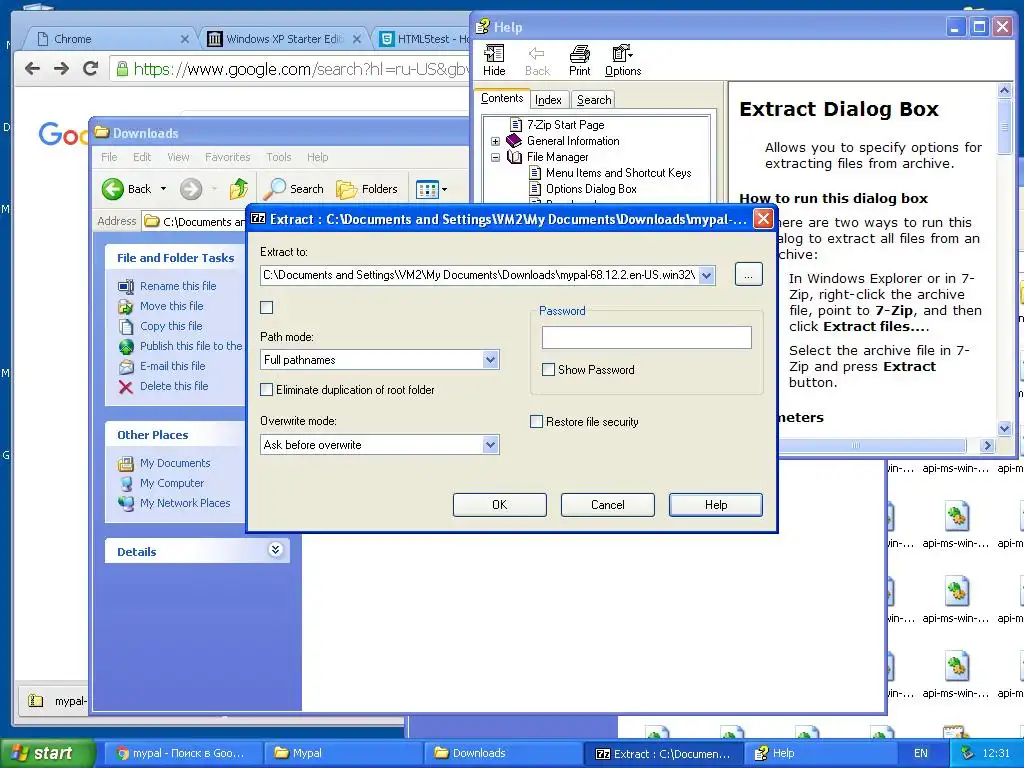Open Views dropdown arrow in Downloads toolbar

pyautogui.click(x=445, y=190)
